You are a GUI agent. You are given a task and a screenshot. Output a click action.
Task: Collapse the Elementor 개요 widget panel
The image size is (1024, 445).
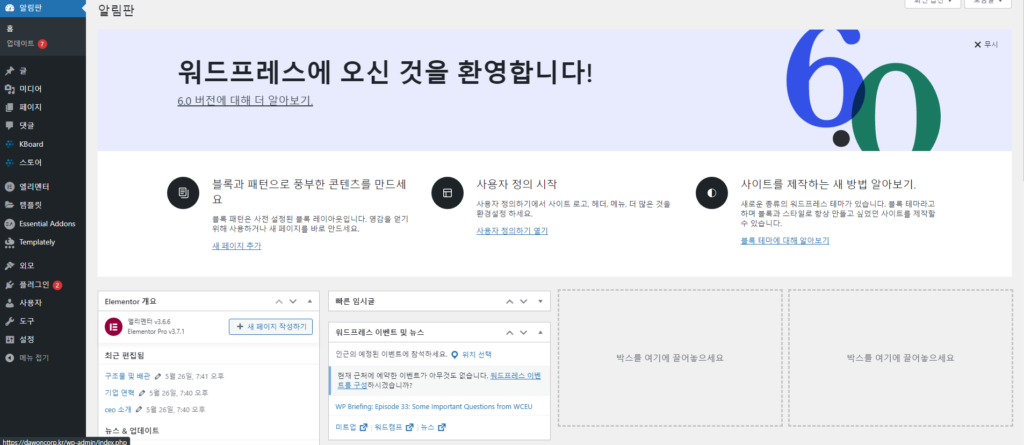tap(310, 301)
